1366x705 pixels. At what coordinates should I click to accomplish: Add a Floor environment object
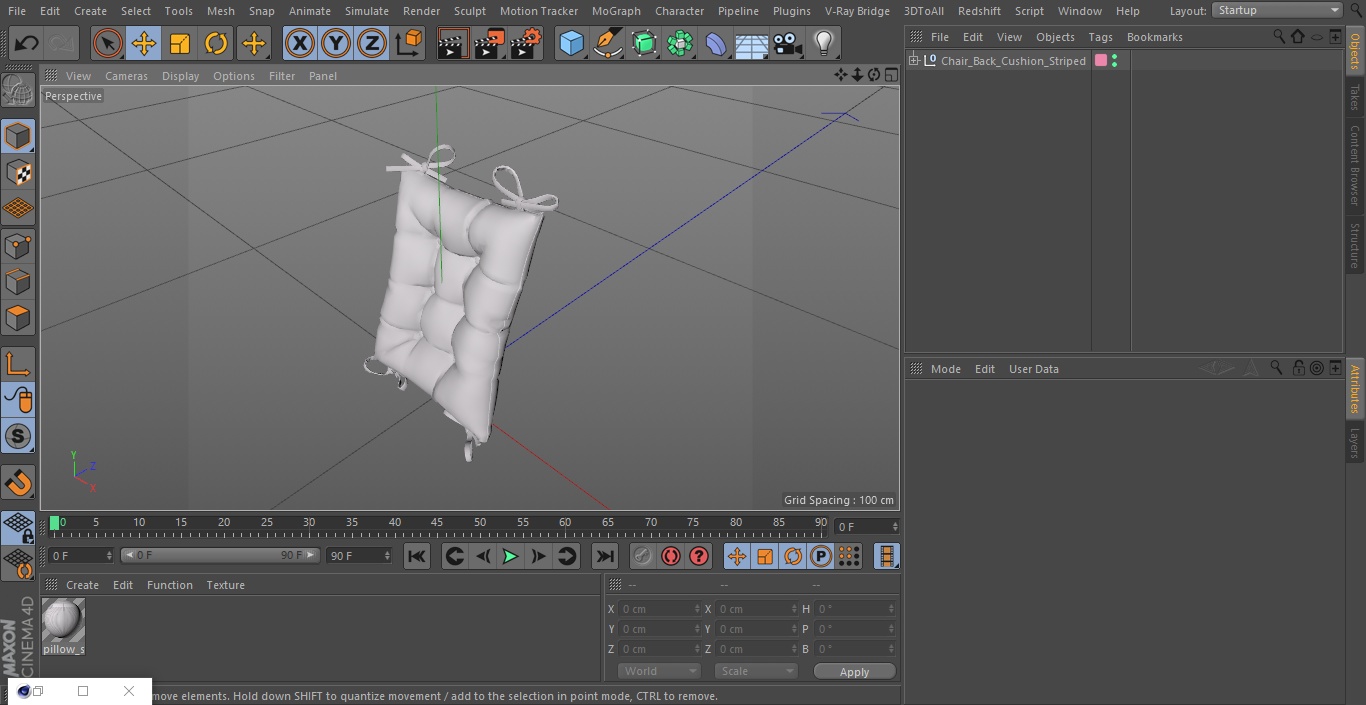pos(752,43)
